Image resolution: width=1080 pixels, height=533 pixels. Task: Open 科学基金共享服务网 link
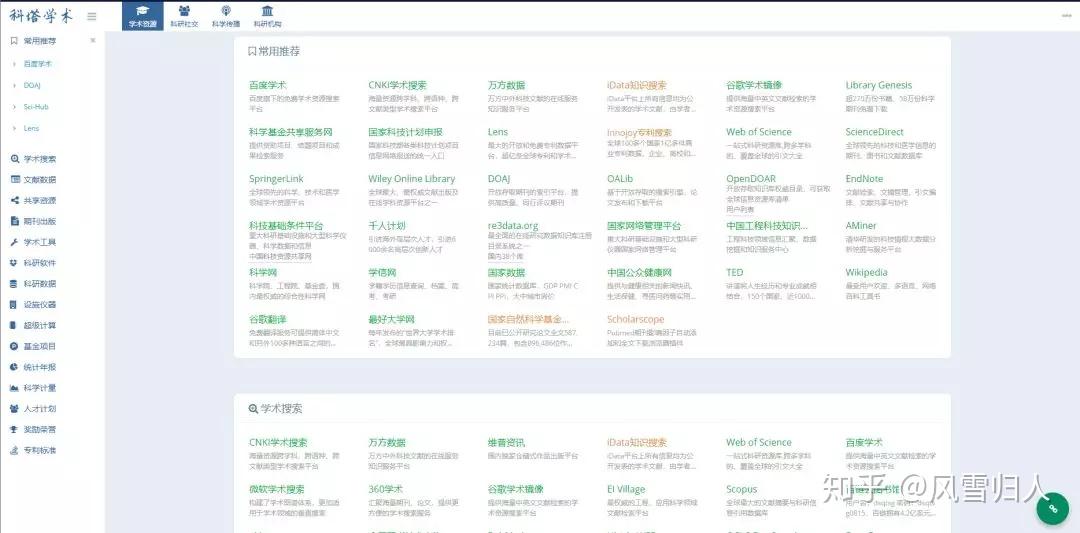click(291, 132)
